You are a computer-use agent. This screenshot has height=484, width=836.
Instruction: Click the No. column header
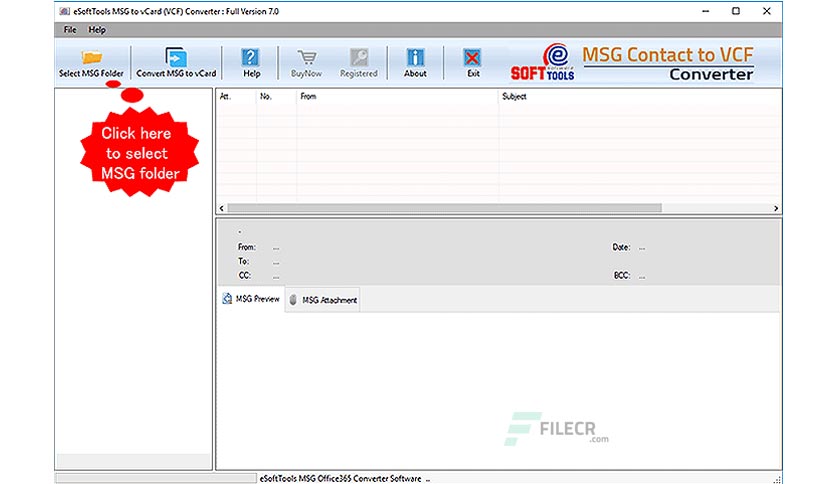[x=276, y=96]
